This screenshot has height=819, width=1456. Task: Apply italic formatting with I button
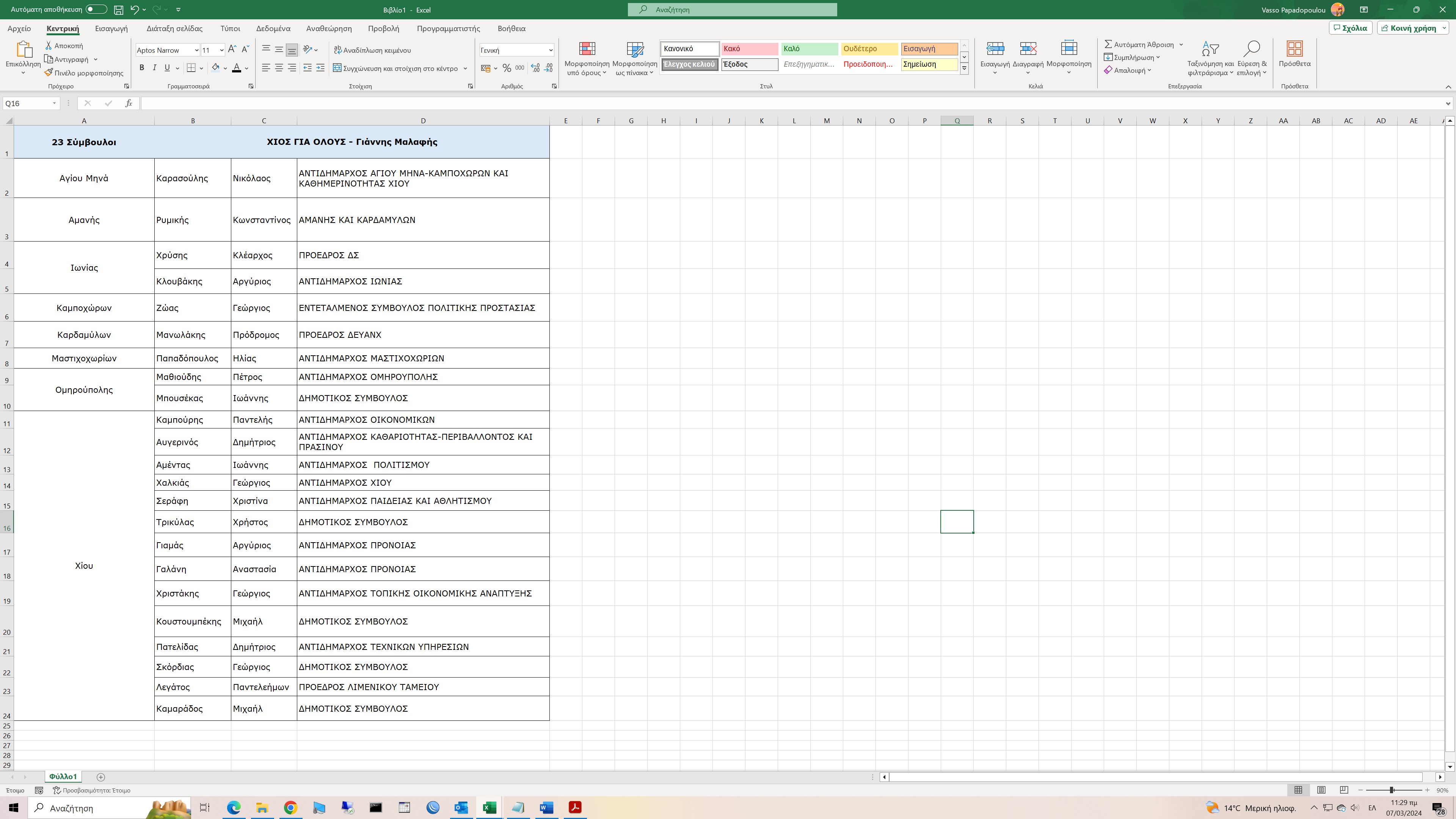(x=154, y=68)
